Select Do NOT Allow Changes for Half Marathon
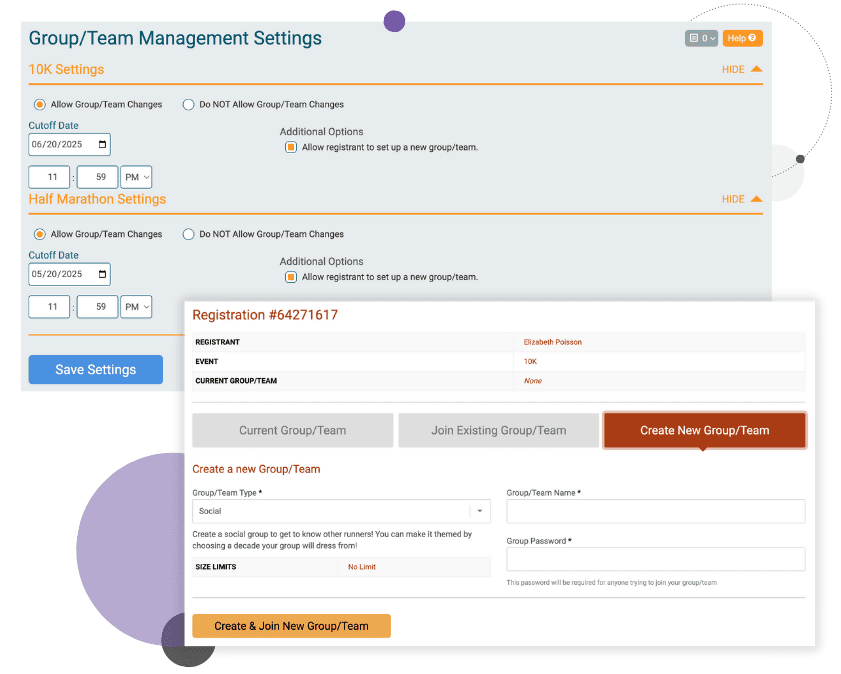This screenshot has width=841, height=674. pyautogui.click(x=188, y=234)
